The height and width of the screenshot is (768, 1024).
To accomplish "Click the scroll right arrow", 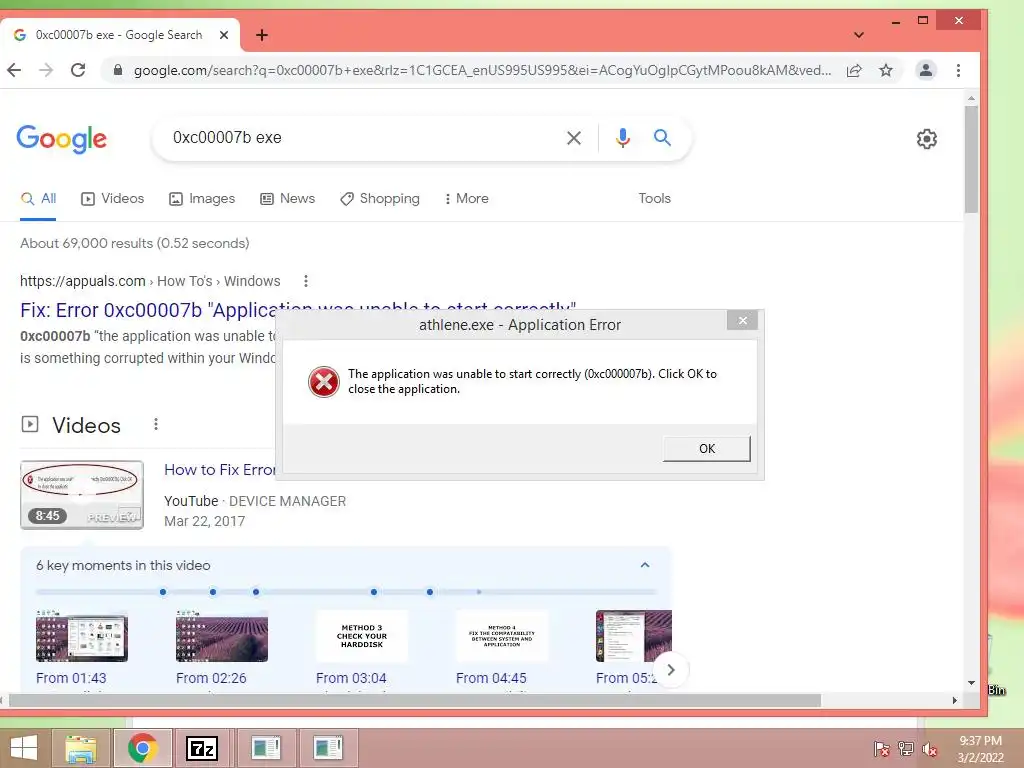I will [954, 700].
